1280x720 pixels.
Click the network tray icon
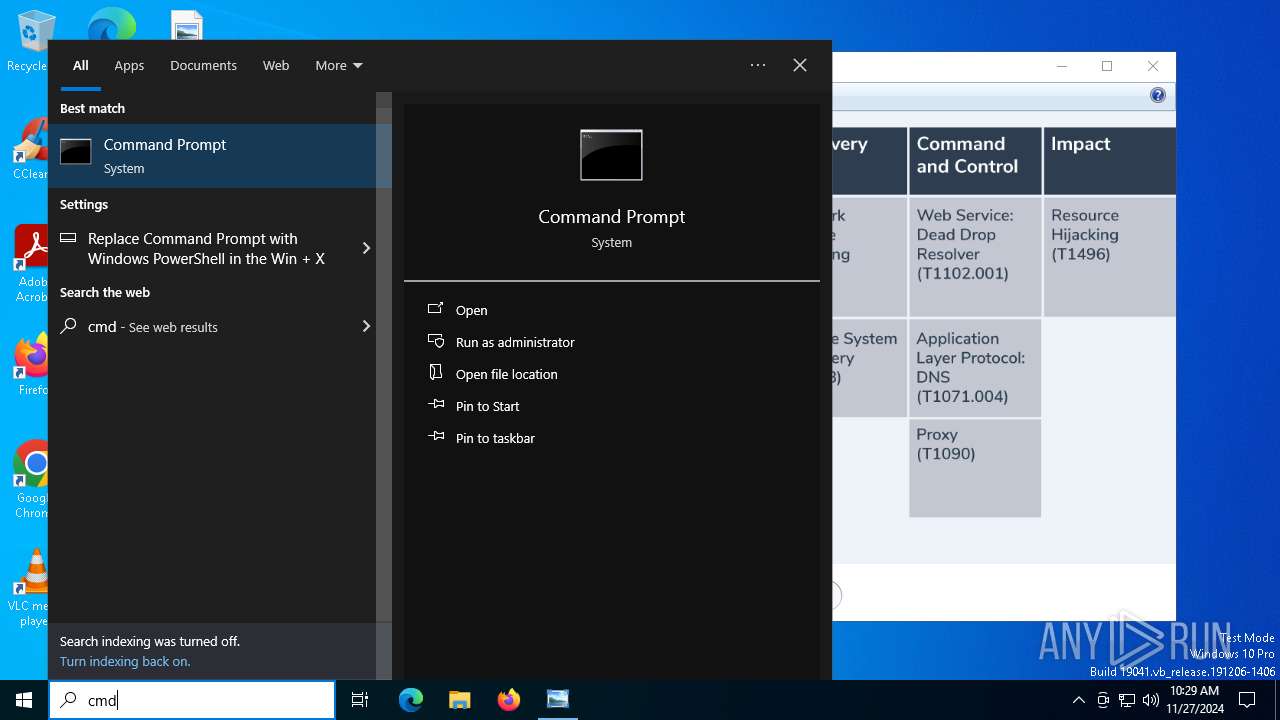[1127, 700]
